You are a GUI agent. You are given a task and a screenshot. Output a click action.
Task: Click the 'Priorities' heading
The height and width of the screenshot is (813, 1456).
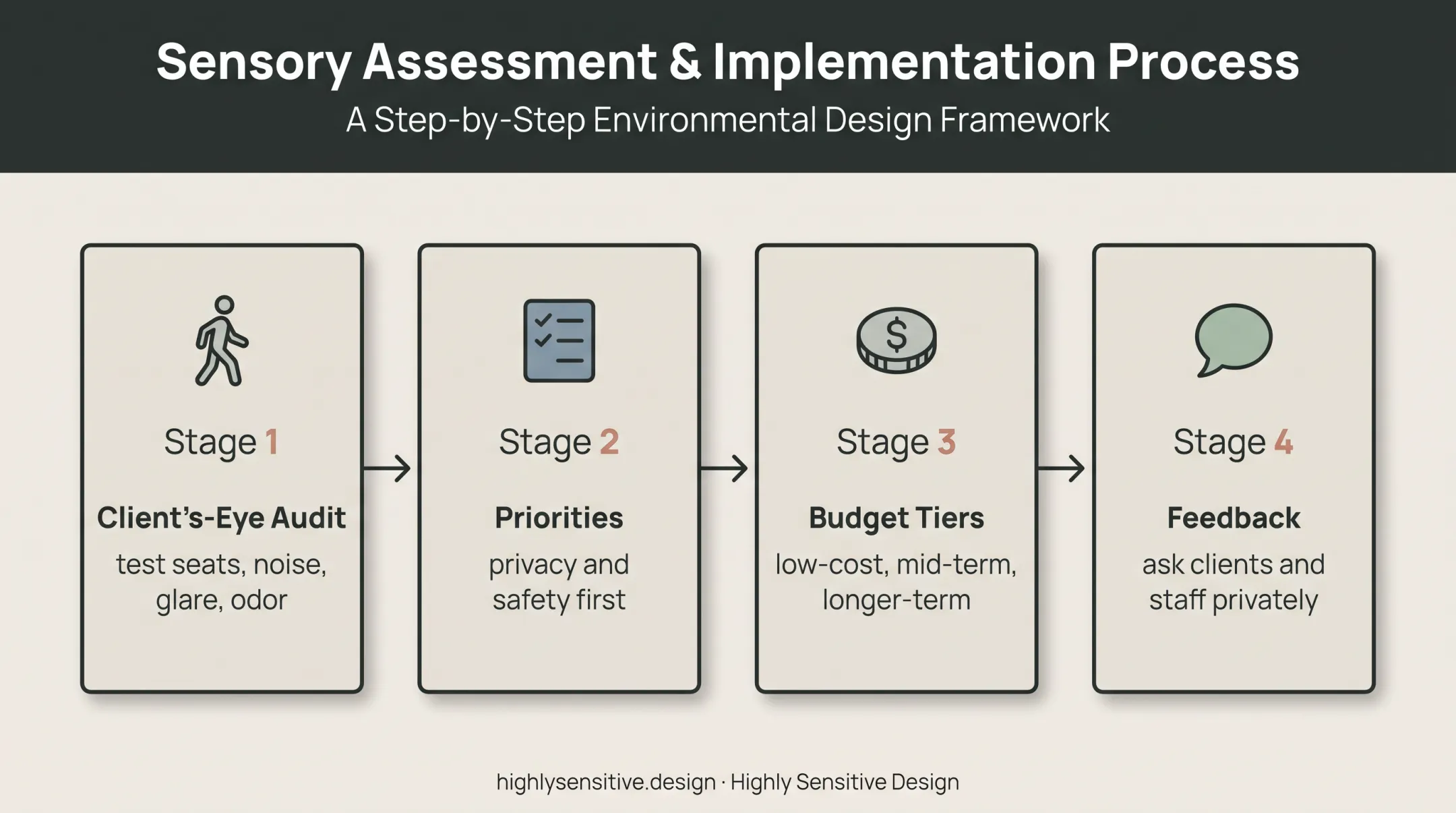559,518
